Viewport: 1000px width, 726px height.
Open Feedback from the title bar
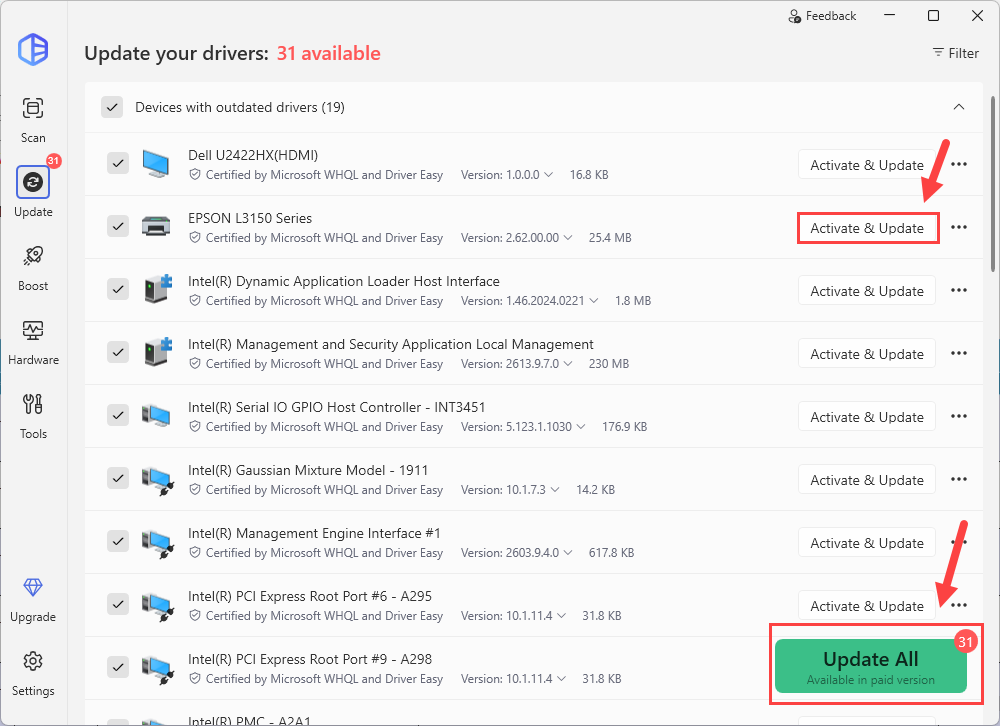pos(822,16)
